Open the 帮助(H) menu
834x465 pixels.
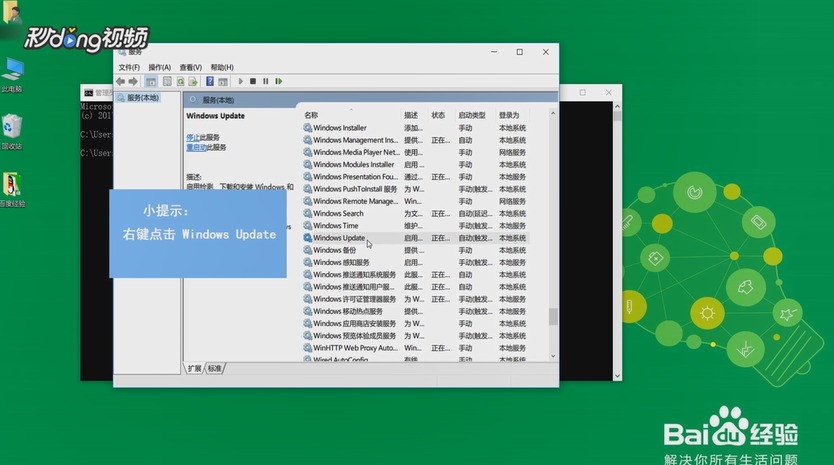click(x=222, y=68)
